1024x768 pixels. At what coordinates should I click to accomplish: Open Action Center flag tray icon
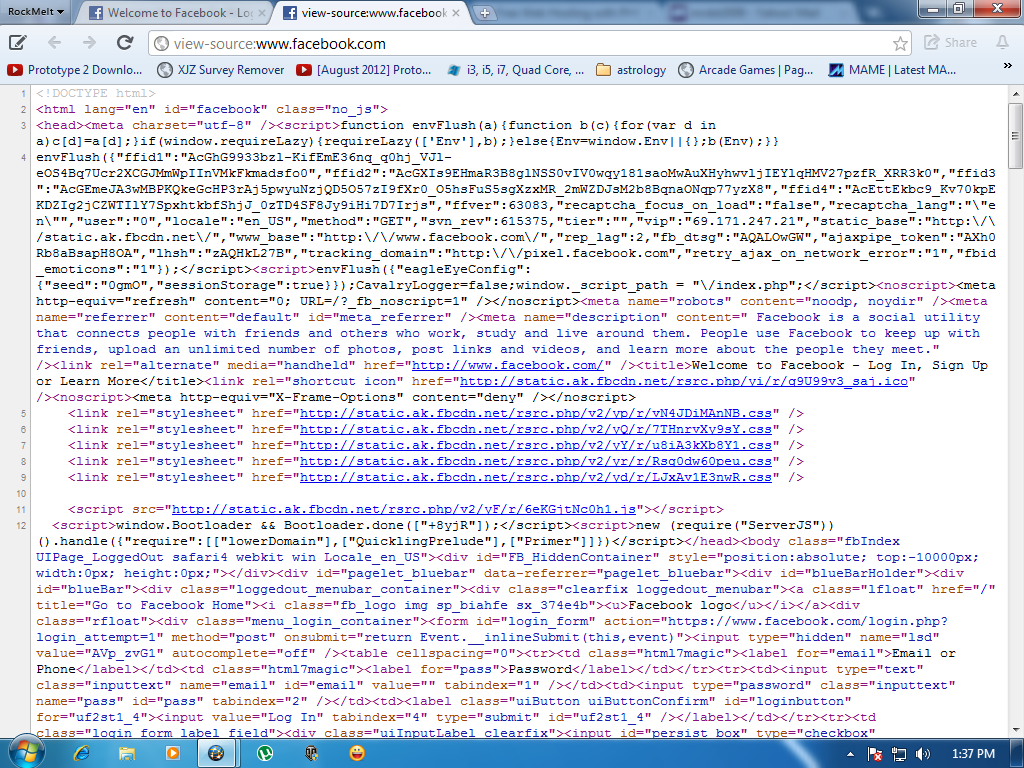[875, 754]
